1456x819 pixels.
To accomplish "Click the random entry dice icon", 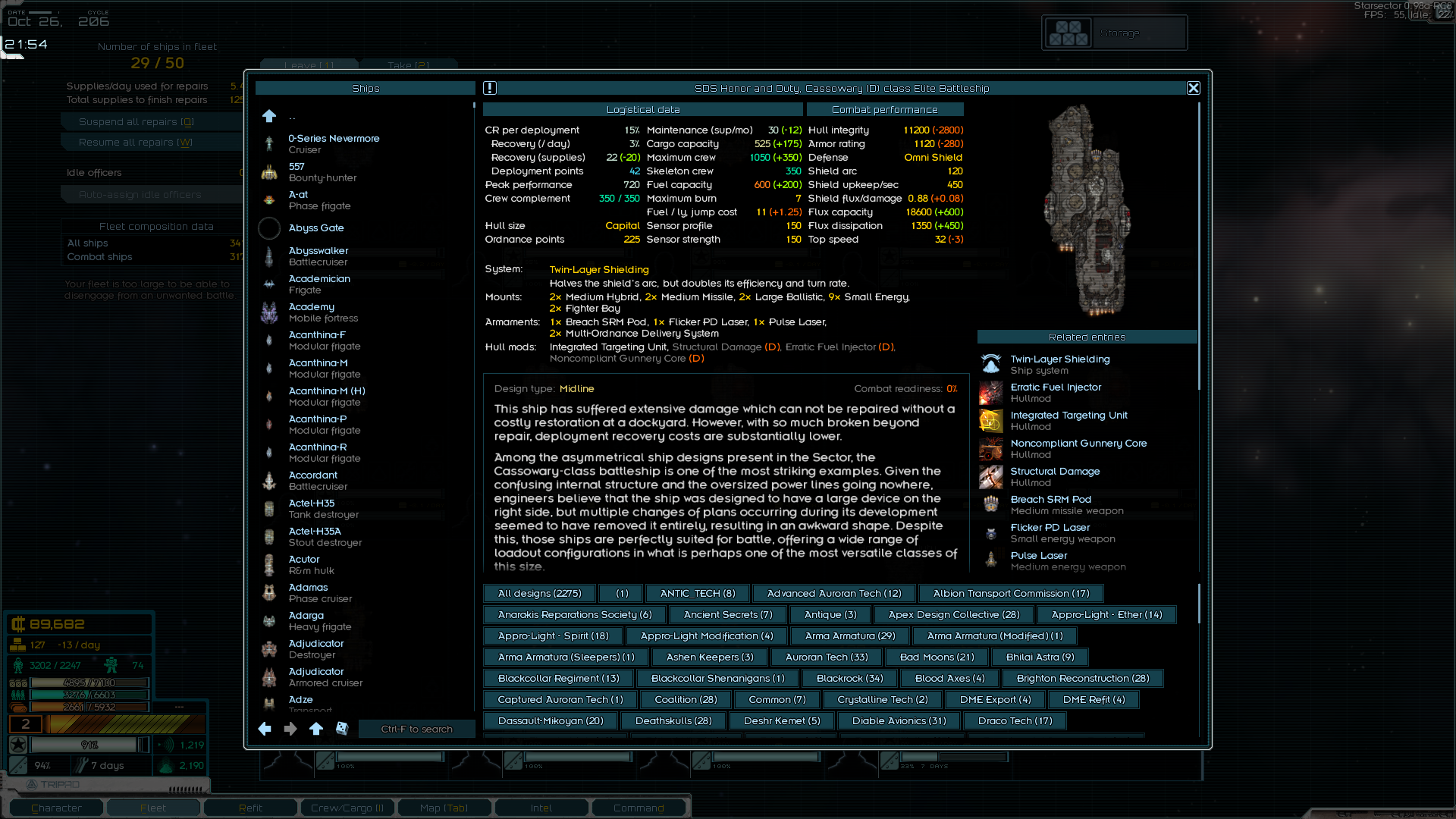I will click(x=342, y=729).
